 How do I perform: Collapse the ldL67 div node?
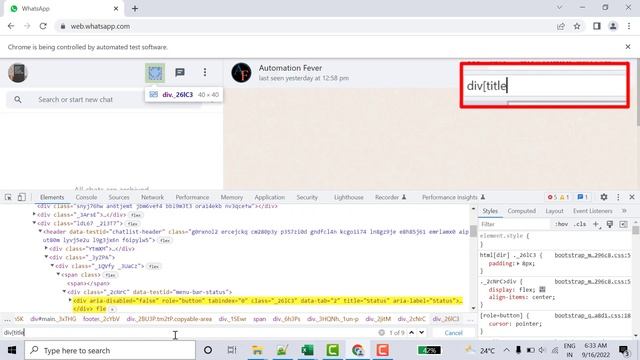(x=34, y=223)
